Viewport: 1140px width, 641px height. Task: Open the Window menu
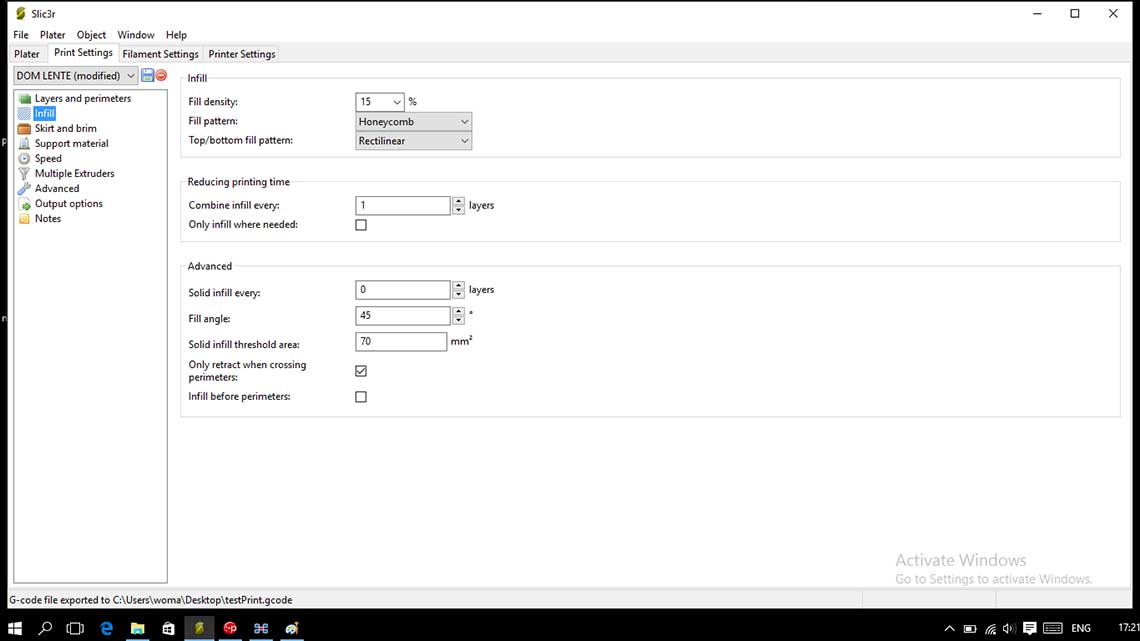click(x=136, y=35)
